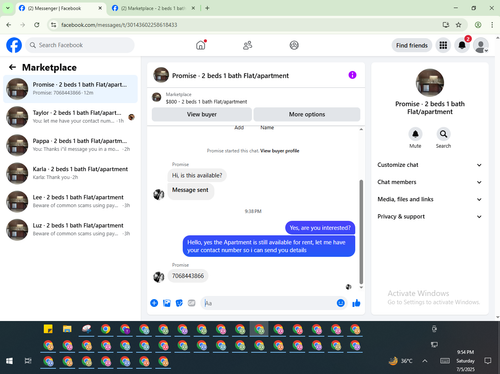Image resolution: width=500 pixels, height=374 pixels.
Task: Focus the Search Facebook field
Action: (x=80, y=45)
